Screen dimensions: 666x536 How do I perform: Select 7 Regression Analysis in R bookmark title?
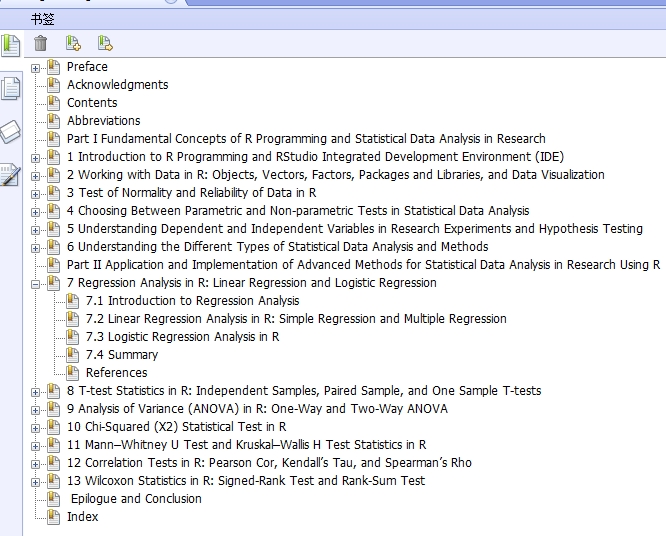(x=251, y=282)
